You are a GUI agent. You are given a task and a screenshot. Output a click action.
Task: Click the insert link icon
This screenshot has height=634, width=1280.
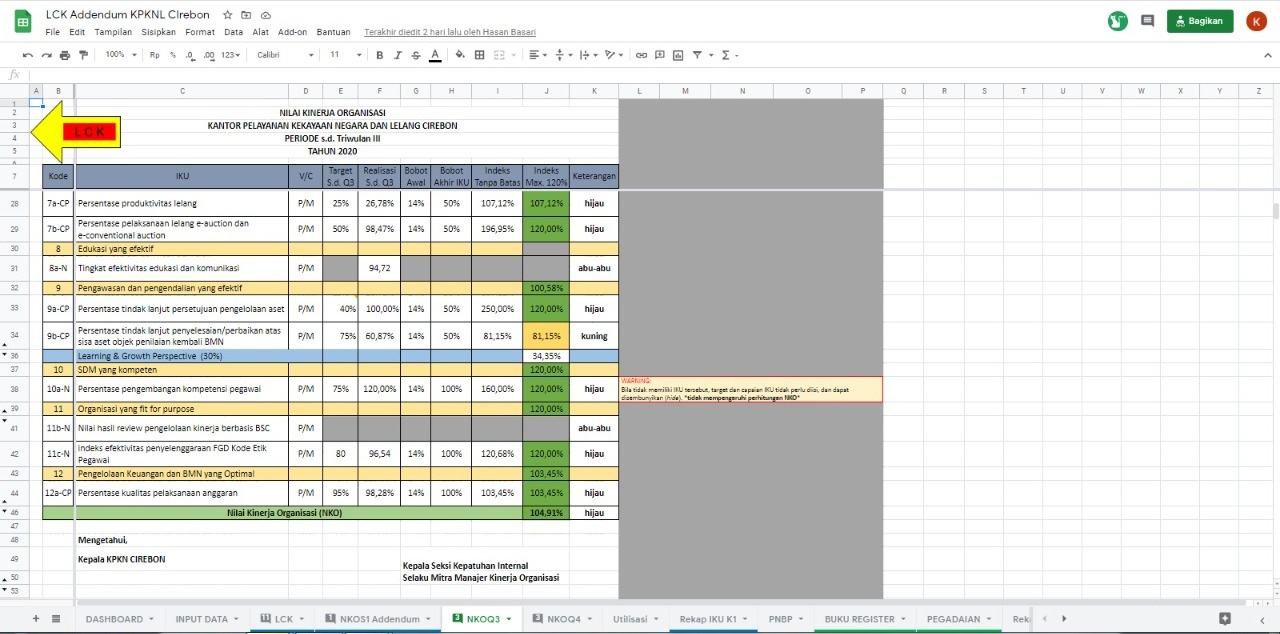642,55
